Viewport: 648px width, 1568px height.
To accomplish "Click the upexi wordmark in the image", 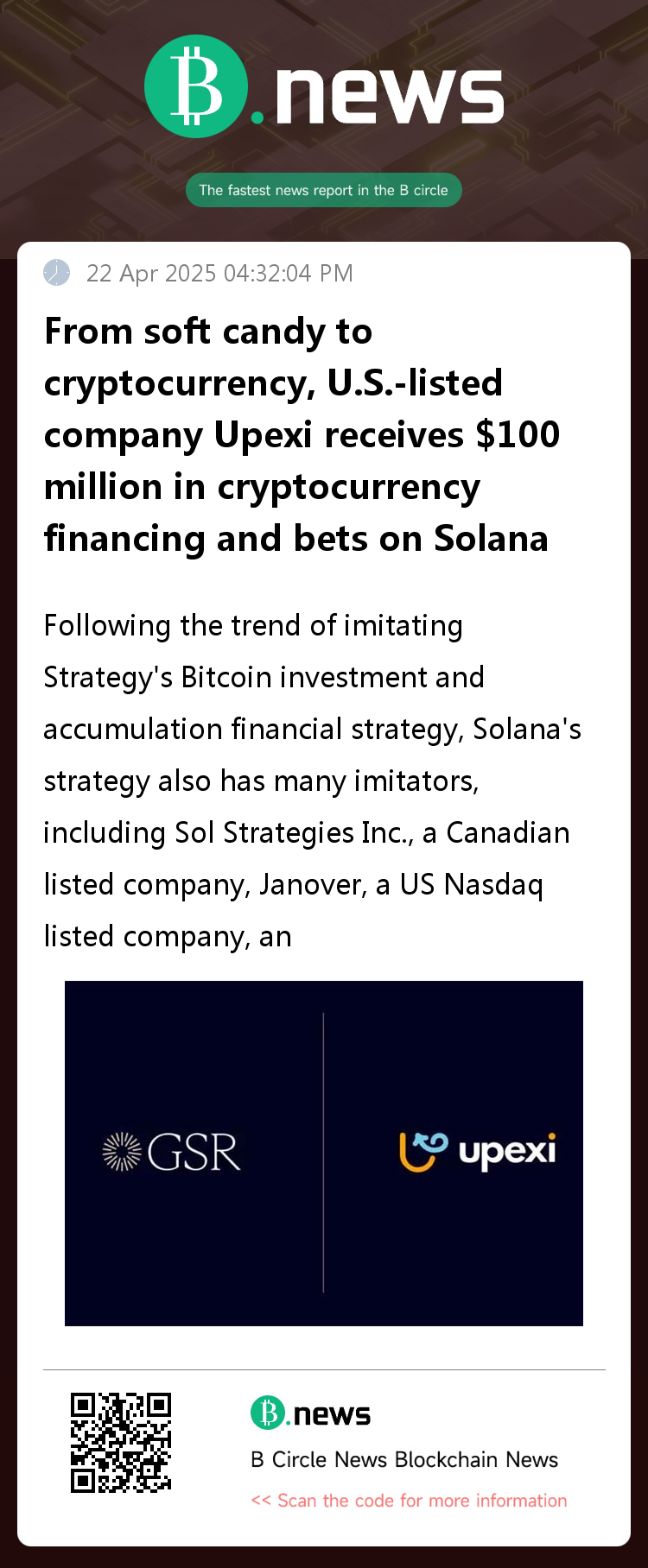I will 507,1153.
